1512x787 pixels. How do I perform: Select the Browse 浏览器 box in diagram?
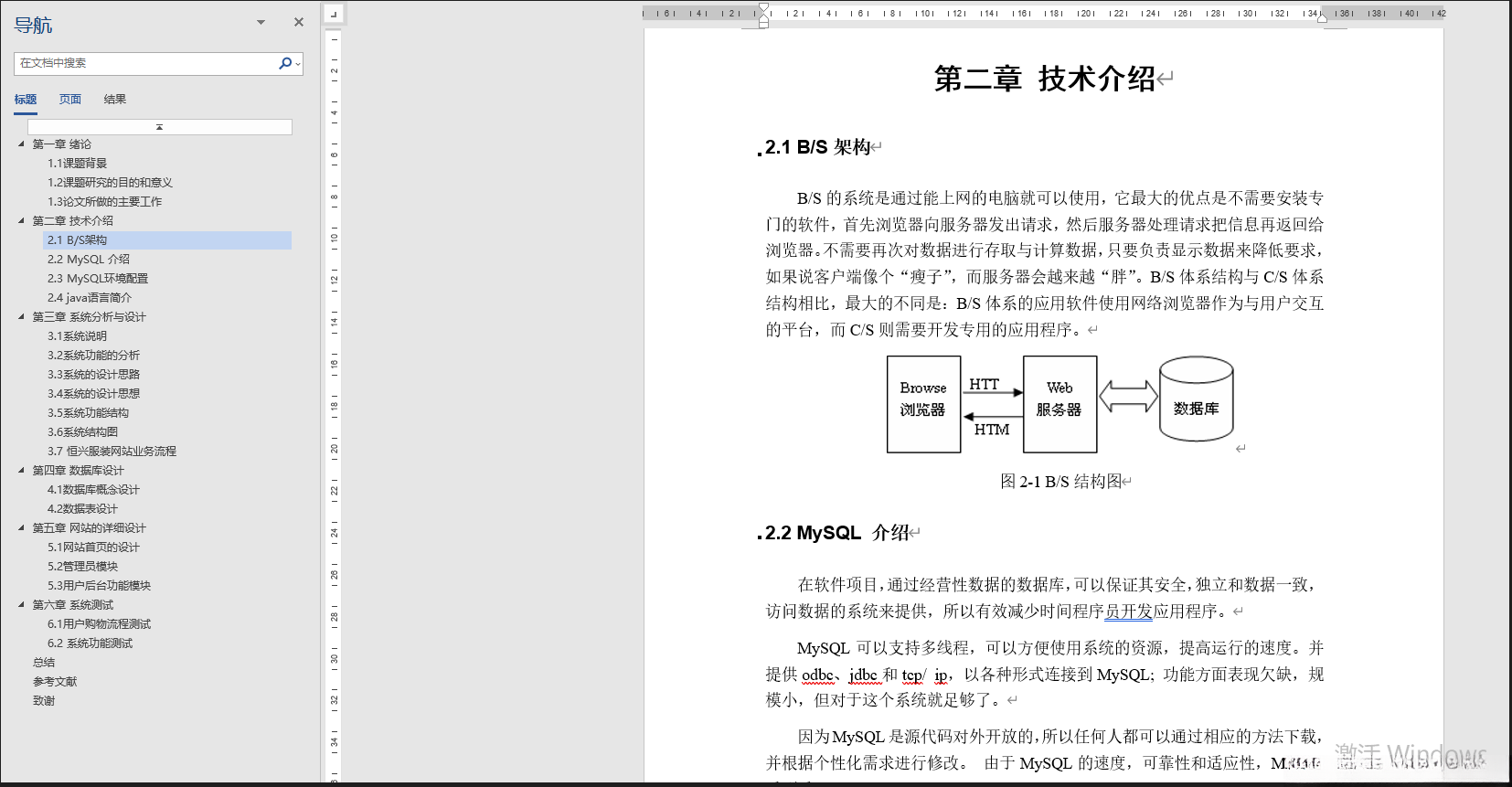[x=923, y=404]
